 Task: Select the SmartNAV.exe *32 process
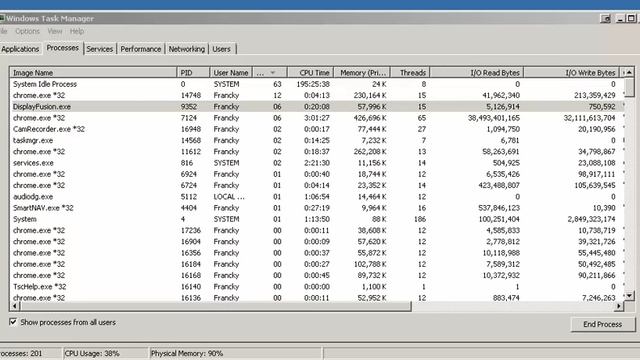point(317,208)
